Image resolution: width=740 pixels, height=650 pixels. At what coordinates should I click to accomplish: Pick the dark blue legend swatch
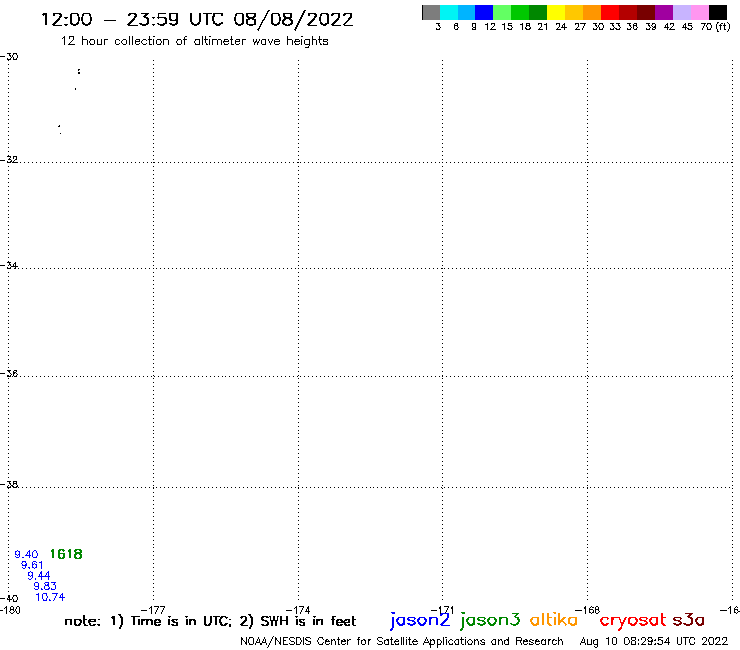484,12
